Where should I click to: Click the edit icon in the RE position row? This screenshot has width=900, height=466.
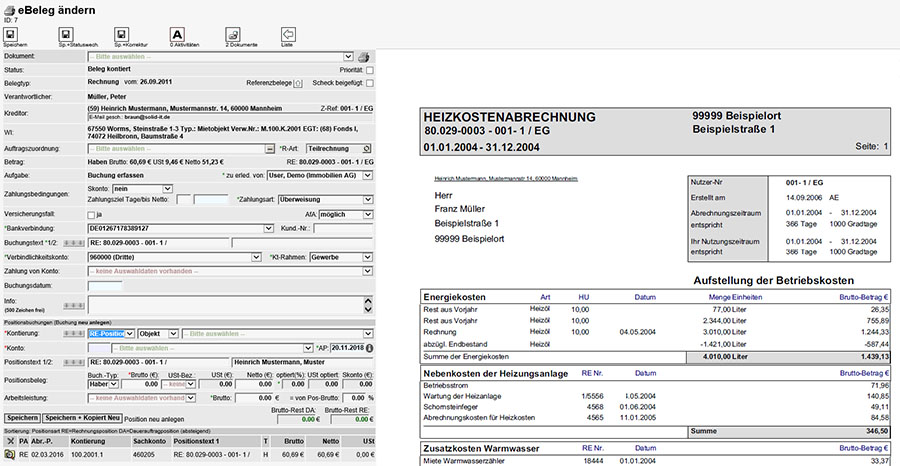tap(9, 454)
